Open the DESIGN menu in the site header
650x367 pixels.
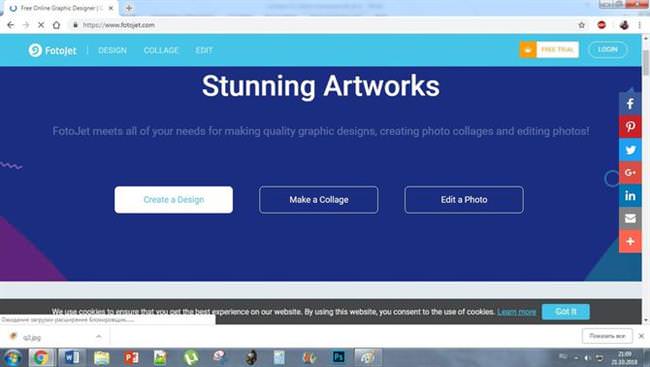[112, 50]
